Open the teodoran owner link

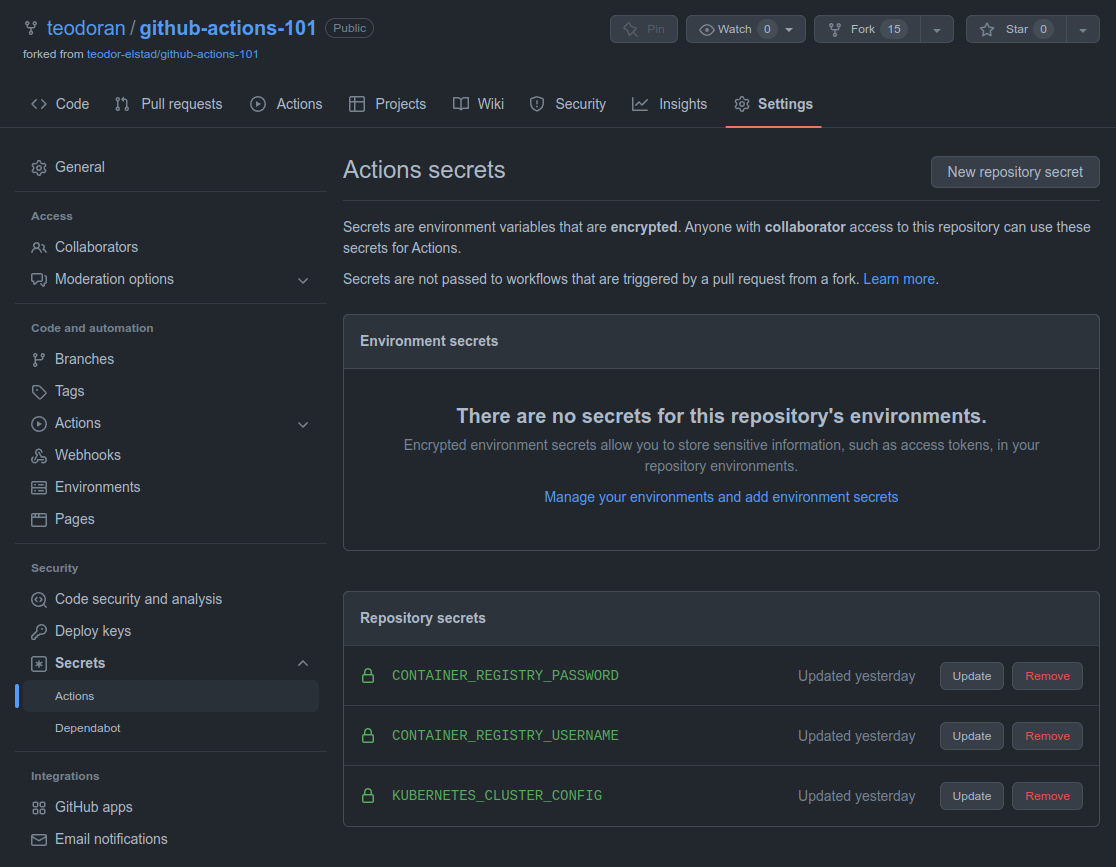tap(86, 28)
